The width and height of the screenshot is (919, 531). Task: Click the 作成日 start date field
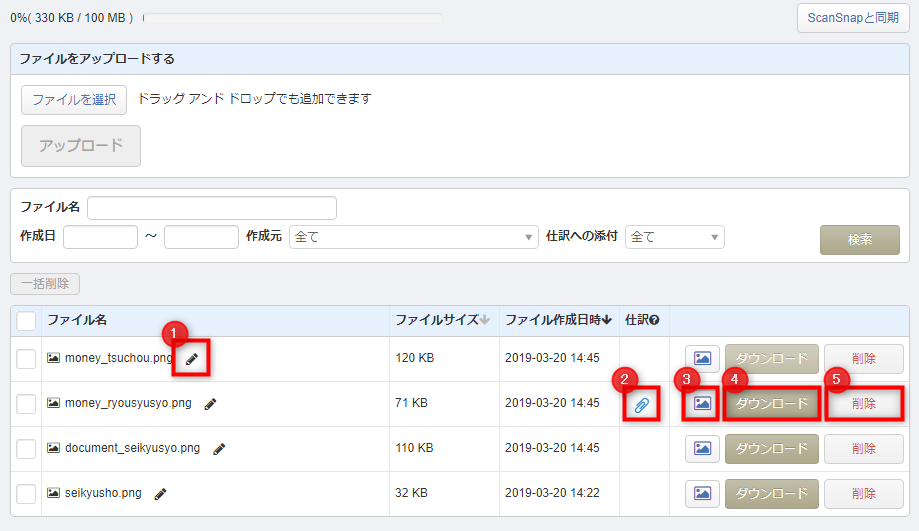[100, 237]
